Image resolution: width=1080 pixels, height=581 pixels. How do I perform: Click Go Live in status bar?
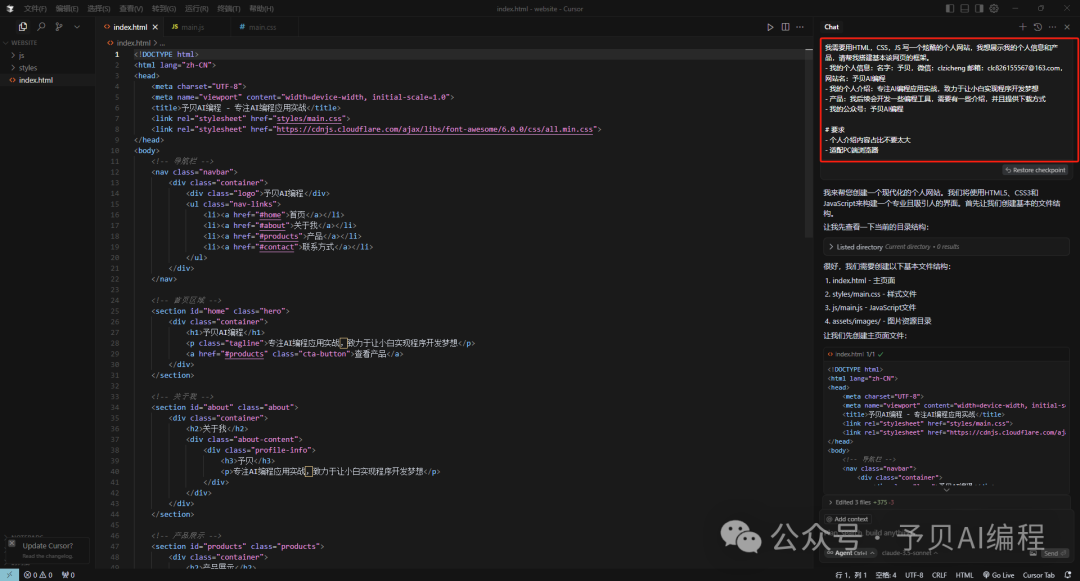tap(996, 575)
